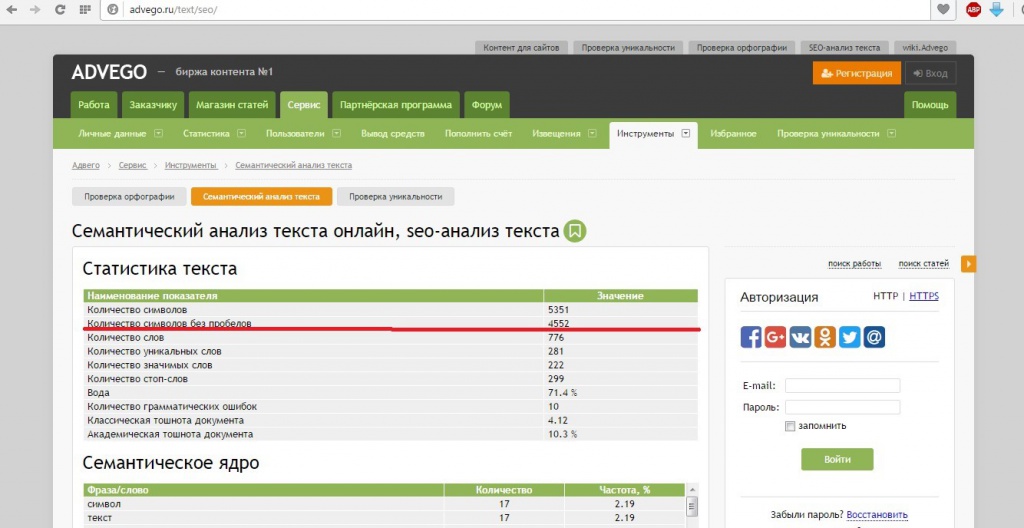Select the Сервис tab
The height and width of the screenshot is (528, 1024).
pyautogui.click(x=304, y=105)
